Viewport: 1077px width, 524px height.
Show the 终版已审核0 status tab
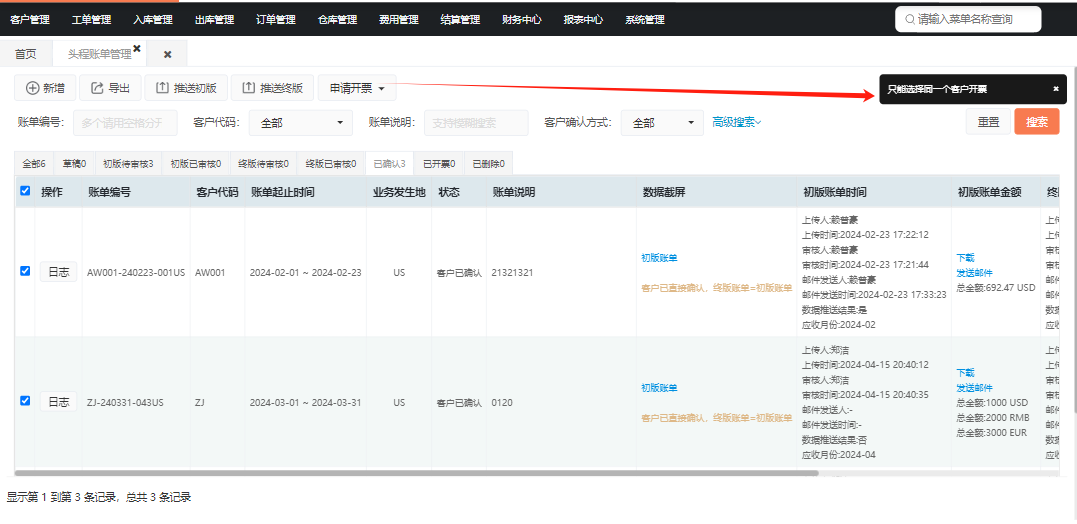(x=331, y=164)
